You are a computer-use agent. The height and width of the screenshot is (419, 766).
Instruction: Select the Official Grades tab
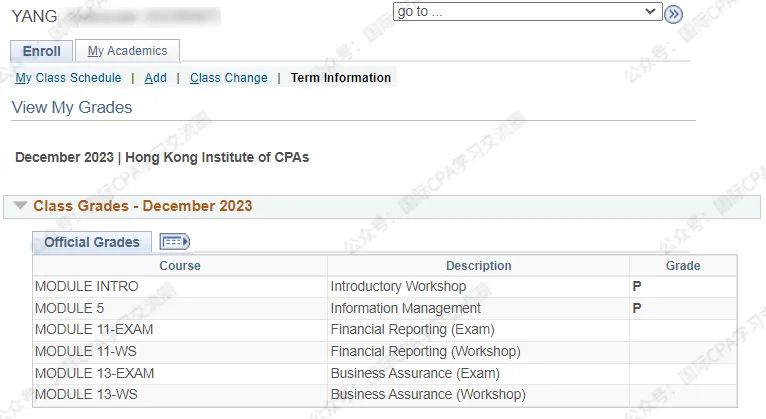point(92,242)
